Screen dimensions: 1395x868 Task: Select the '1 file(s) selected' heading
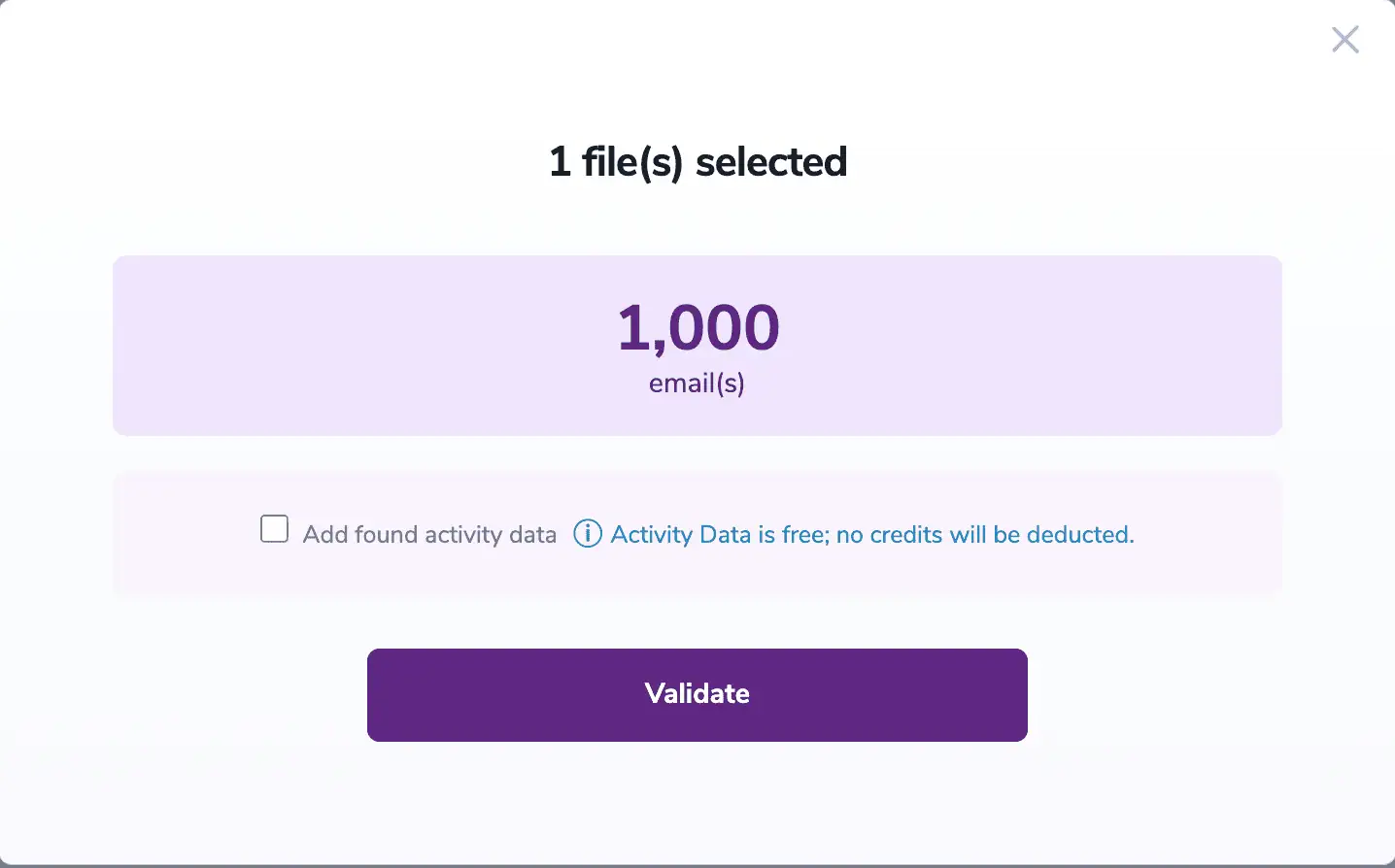click(697, 161)
